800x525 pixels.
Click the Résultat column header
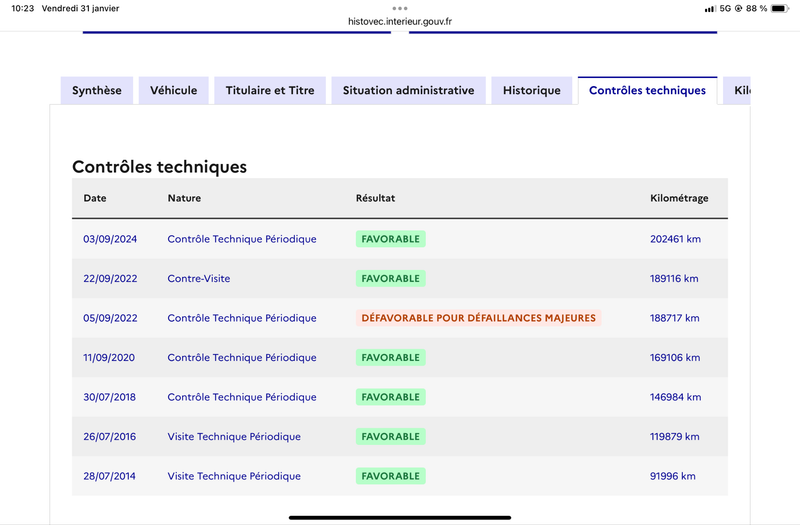pos(376,198)
